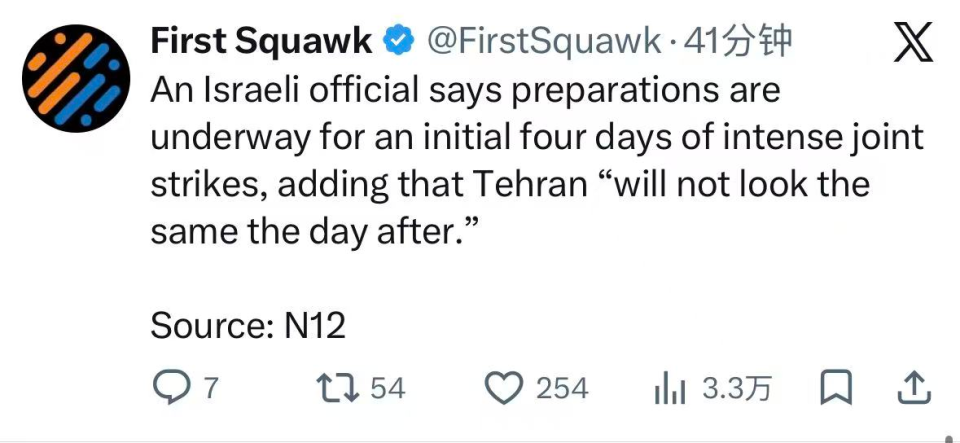The width and height of the screenshot is (960, 443).
Task: Open view analytics bar chart icon
Action: point(670,388)
